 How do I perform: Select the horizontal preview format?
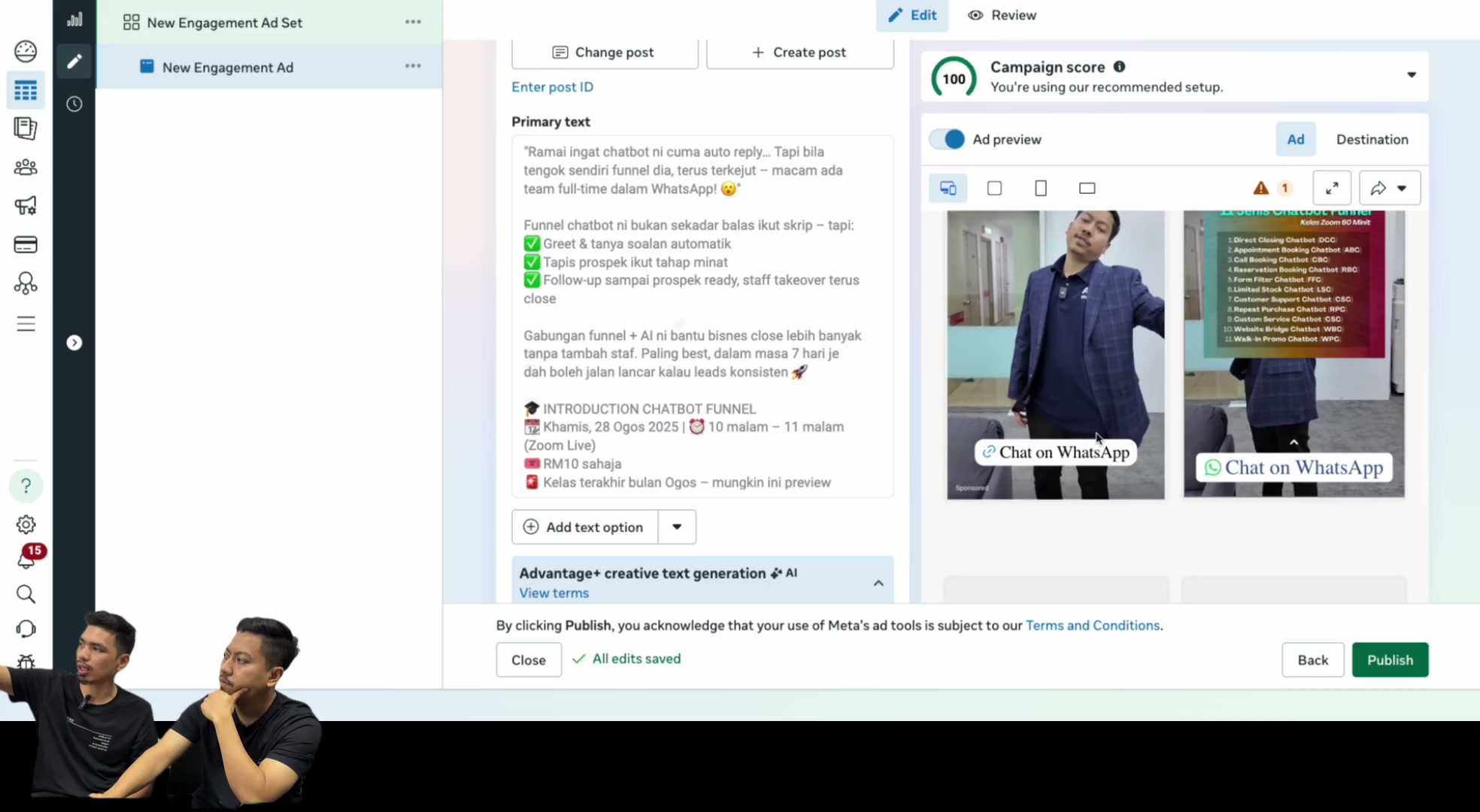[x=1087, y=188]
